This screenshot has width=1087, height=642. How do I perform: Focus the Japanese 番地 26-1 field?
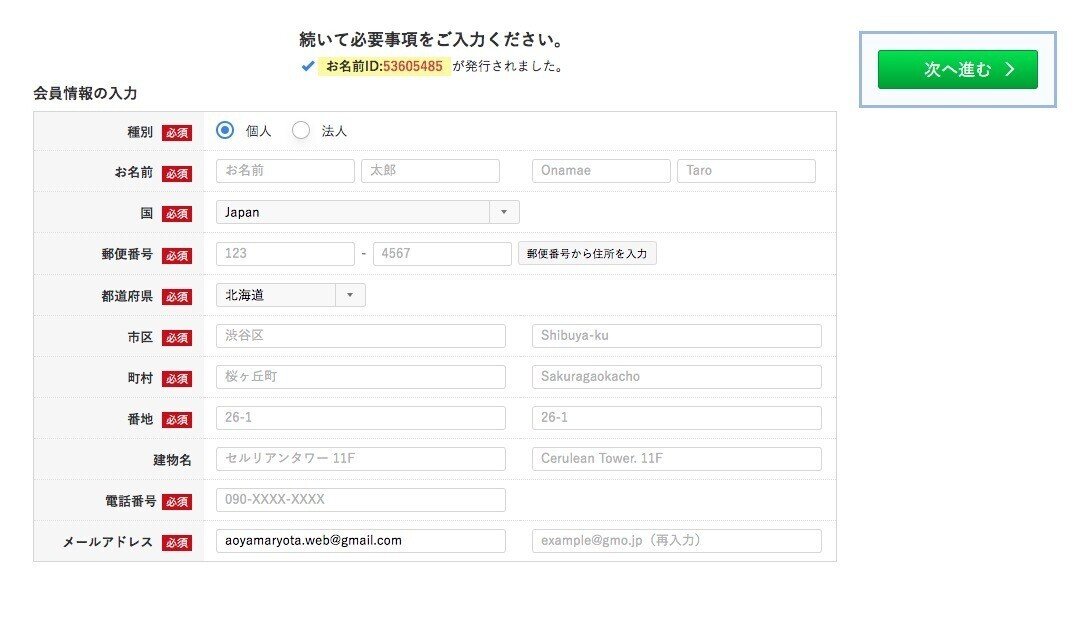[x=360, y=417]
